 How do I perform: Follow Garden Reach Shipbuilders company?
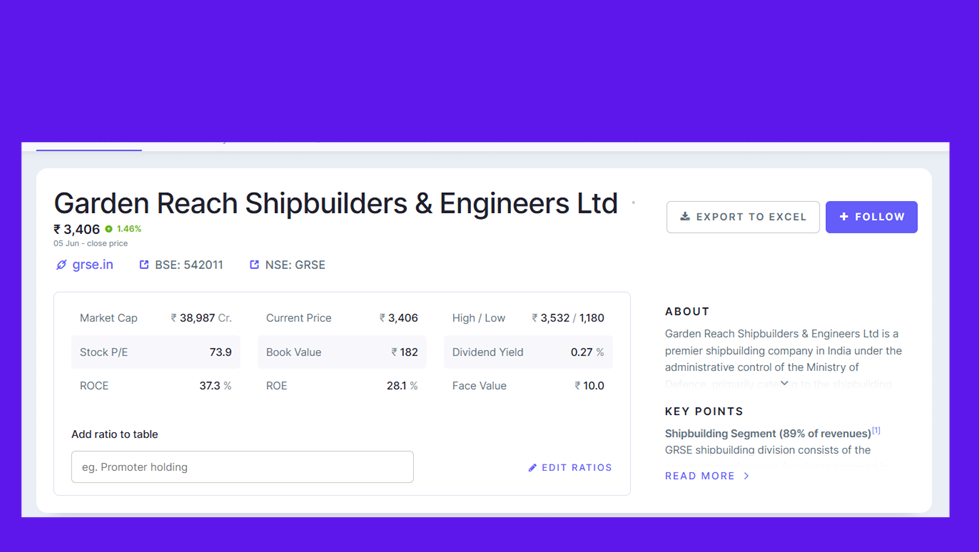pos(871,217)
